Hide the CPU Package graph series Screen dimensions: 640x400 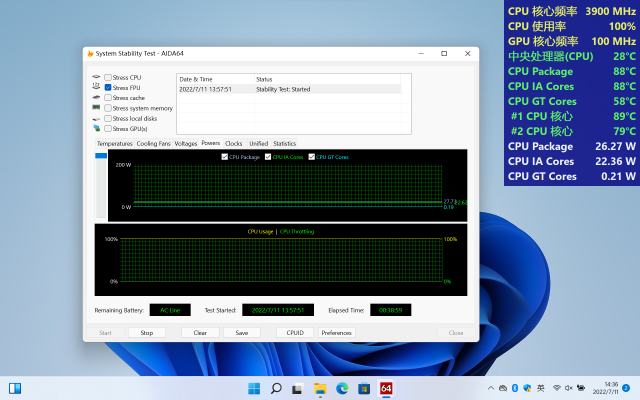pos(225,156)
